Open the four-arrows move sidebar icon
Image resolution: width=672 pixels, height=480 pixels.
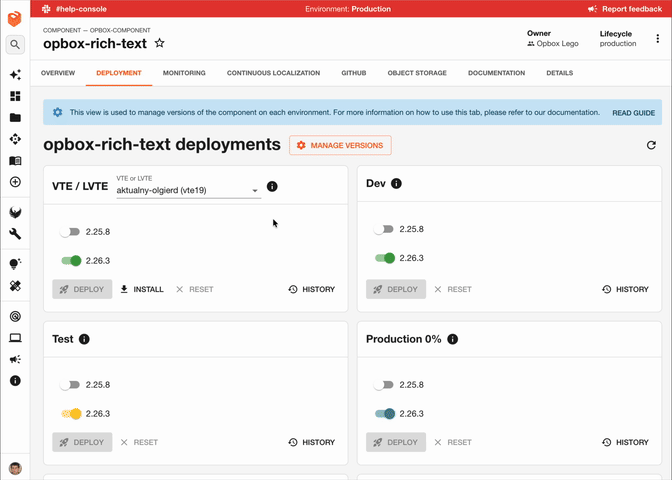tap(15, 139)
